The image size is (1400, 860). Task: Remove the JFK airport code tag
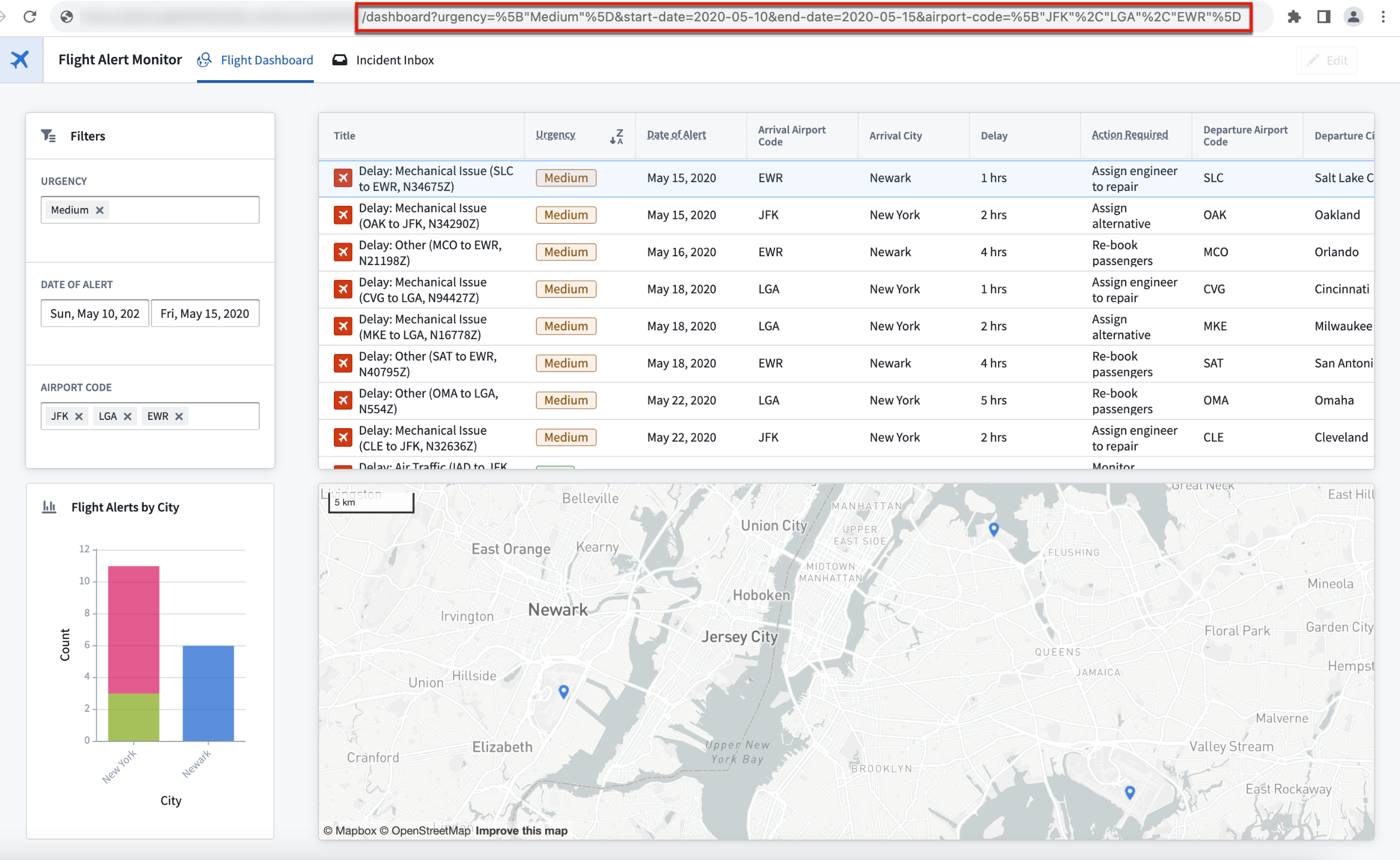tap(79, 417)
